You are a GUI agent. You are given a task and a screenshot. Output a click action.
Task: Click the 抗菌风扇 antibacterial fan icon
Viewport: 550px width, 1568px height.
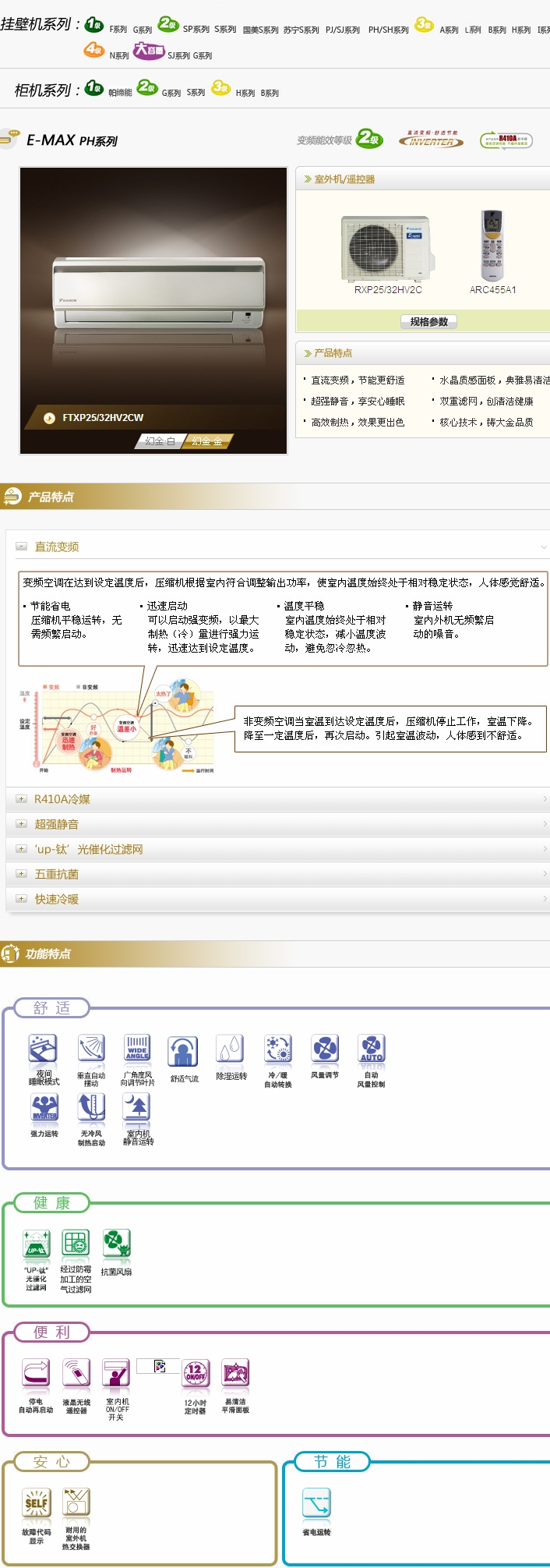pyautogui.click(x=116, y=1244)
